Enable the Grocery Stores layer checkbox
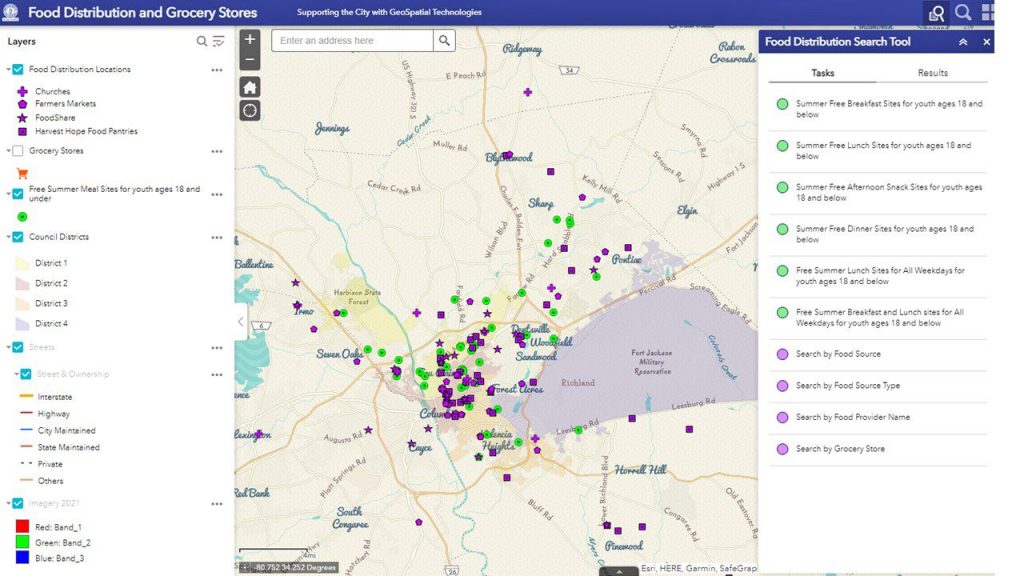 pos(17,151)
